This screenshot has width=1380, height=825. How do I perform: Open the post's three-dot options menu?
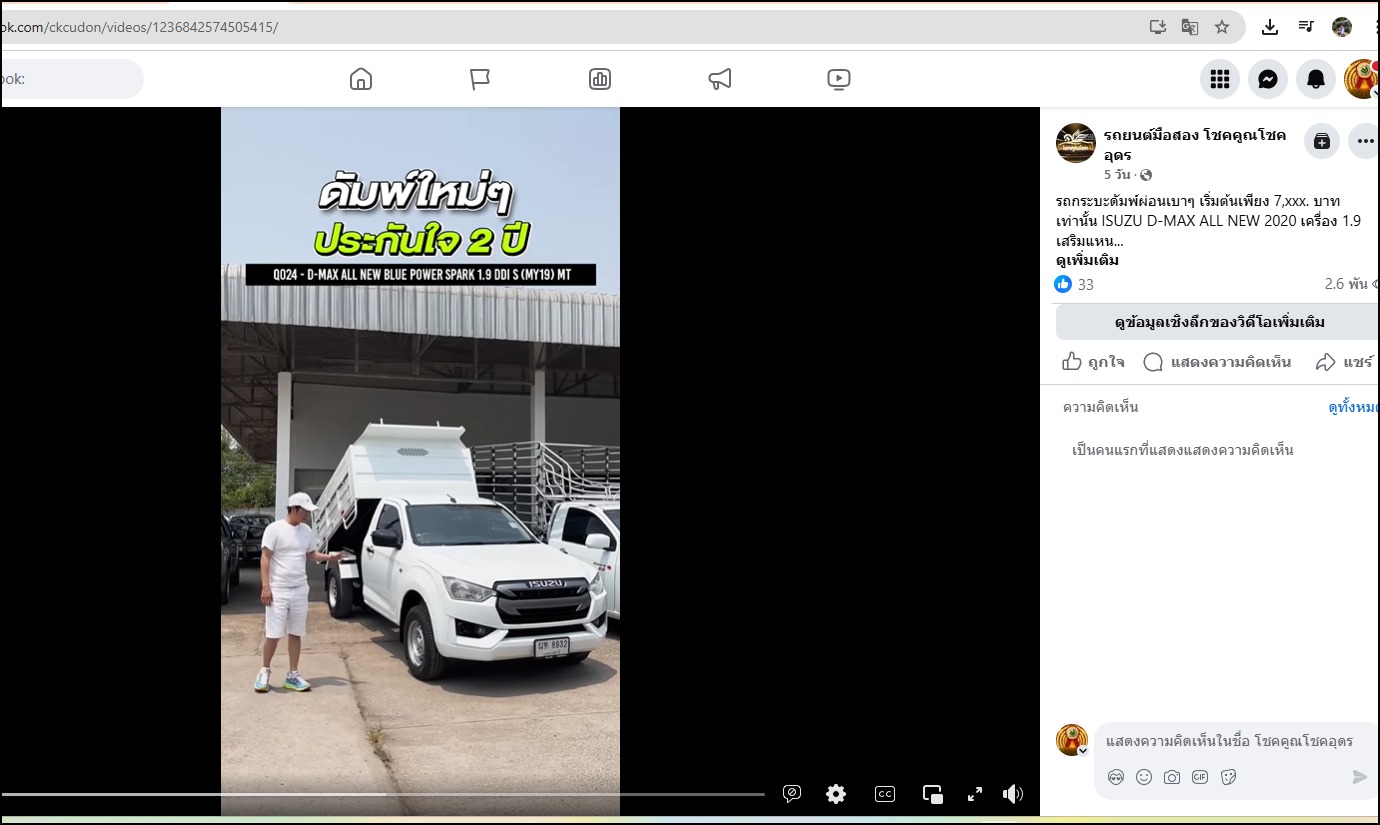(x=1365, y=142)
